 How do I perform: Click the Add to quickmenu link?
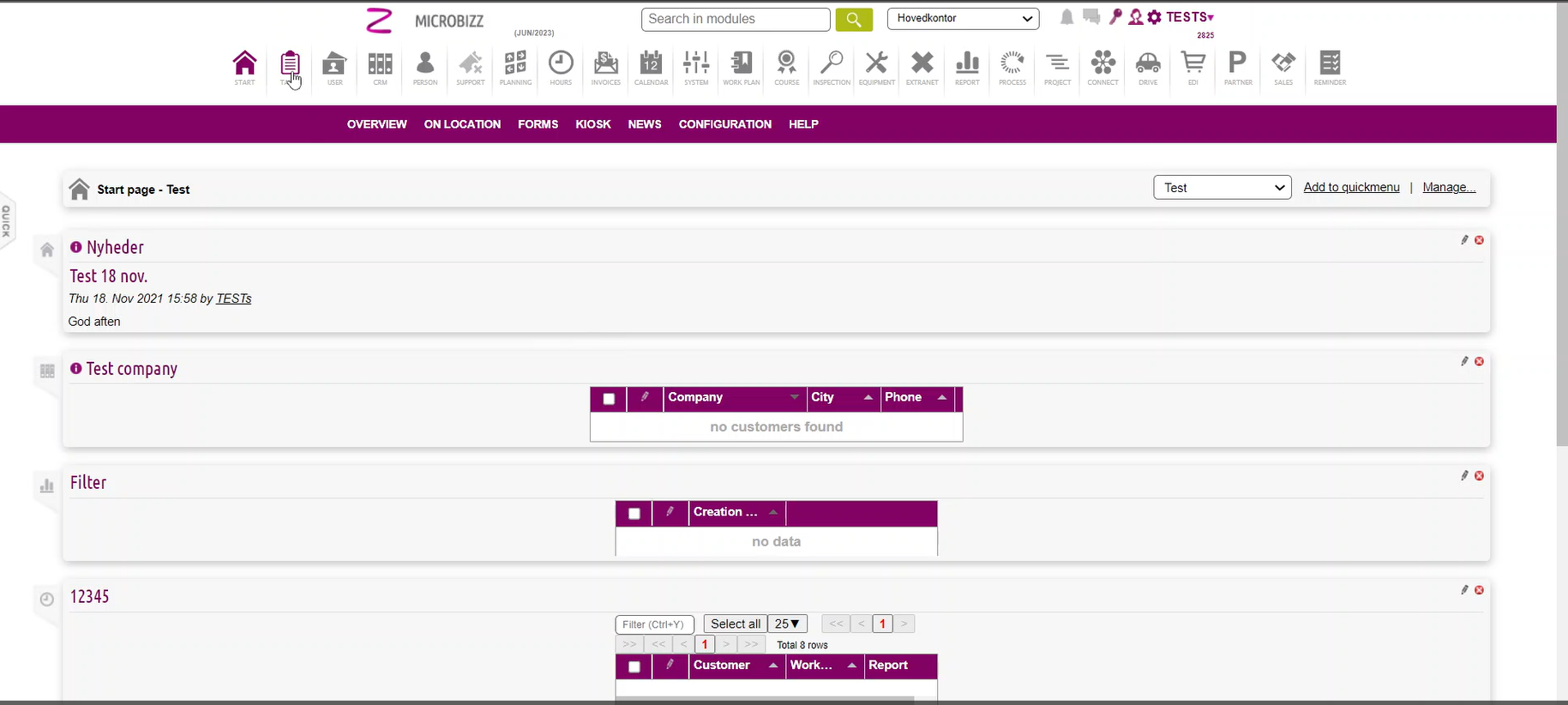pyautogui.click(x=1351, y=187)
